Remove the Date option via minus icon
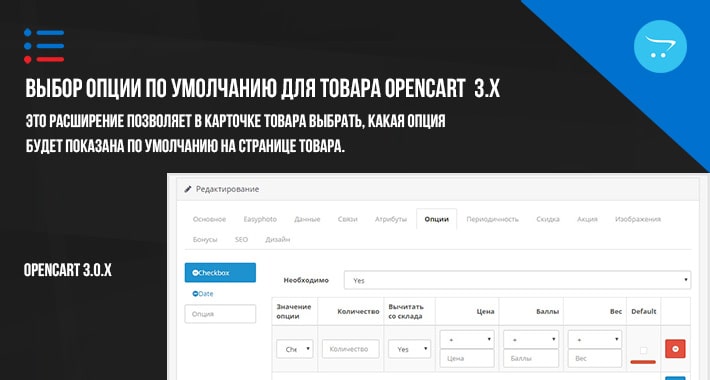The width and height of the screenshot is (710, 380). [x=195, y=293]
